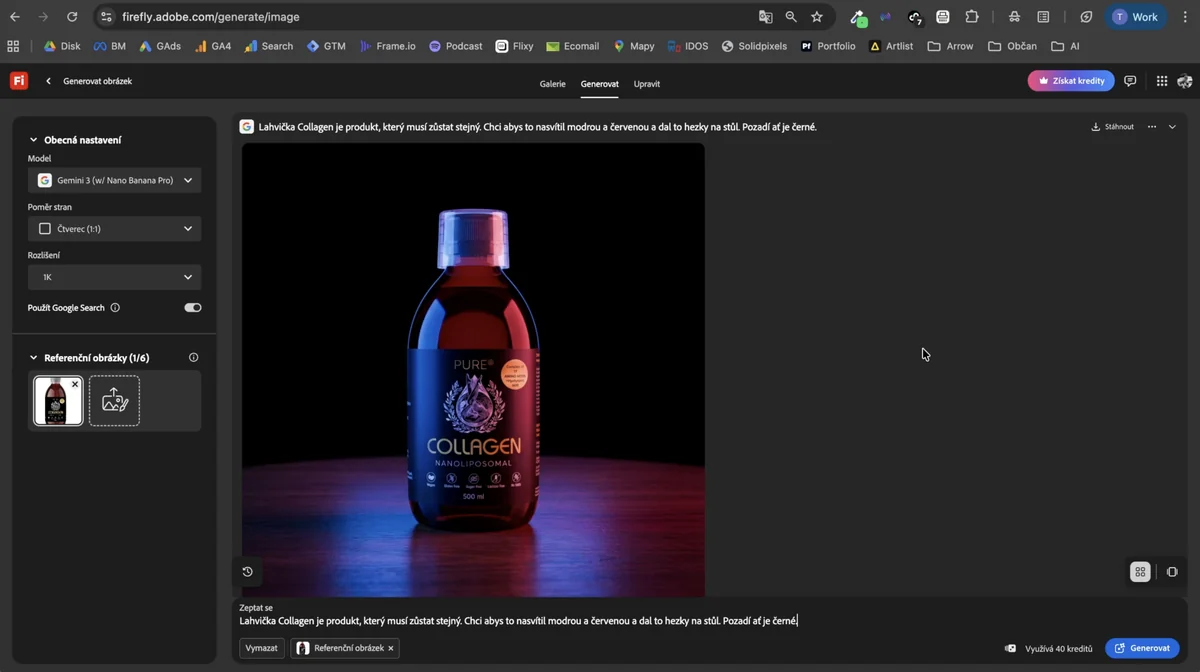Open the Frame.io bookmark

(x=387, y=46)
